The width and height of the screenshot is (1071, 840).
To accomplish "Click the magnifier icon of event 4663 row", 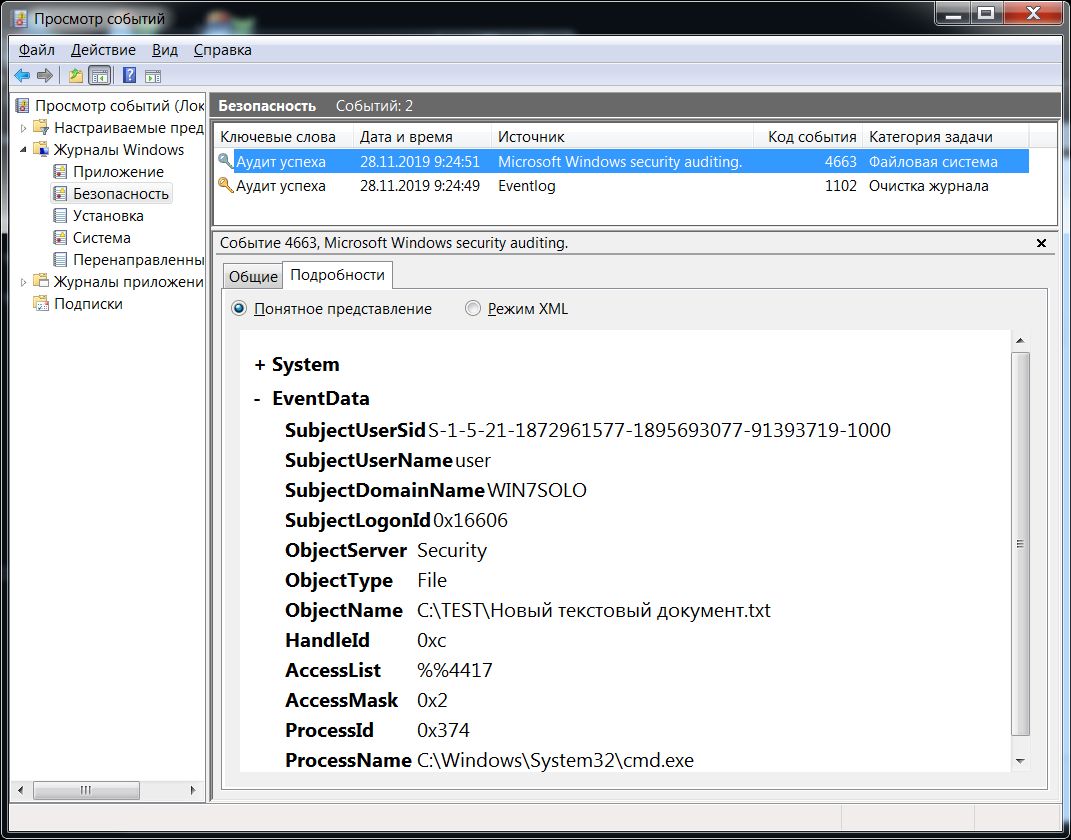I will click(x=225, y=161).
